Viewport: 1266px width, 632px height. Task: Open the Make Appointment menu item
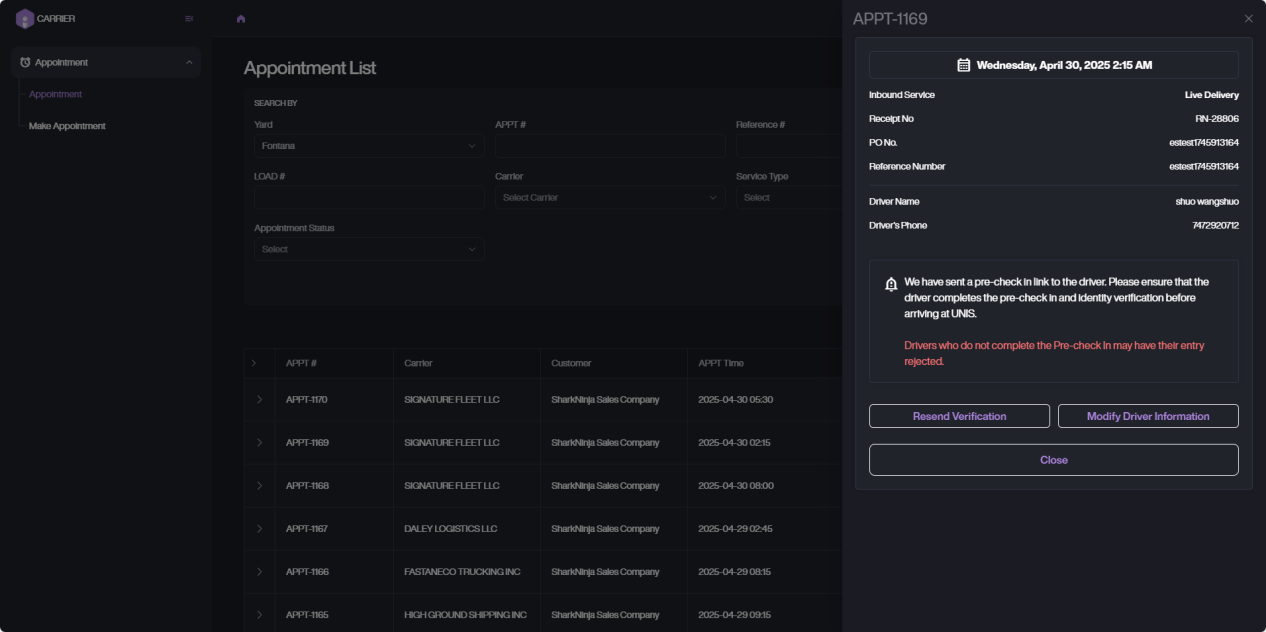coord(67,126)
